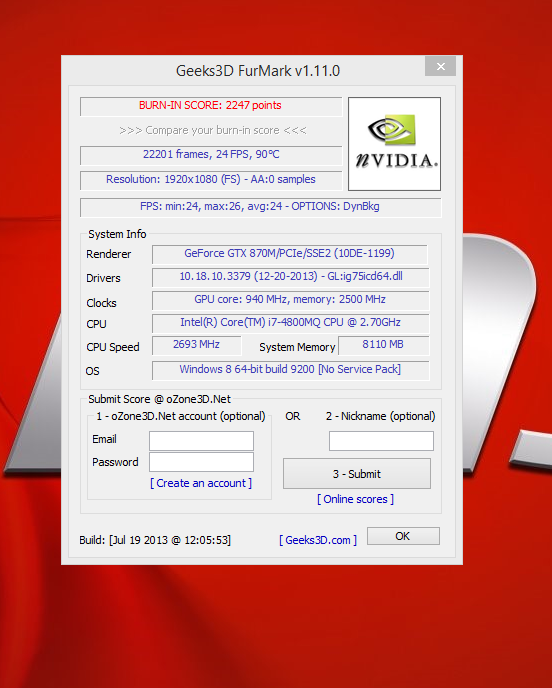This screenshot has width=552, height=688.
Task: Focus the Nickname input field
Action: click(381, 441)
